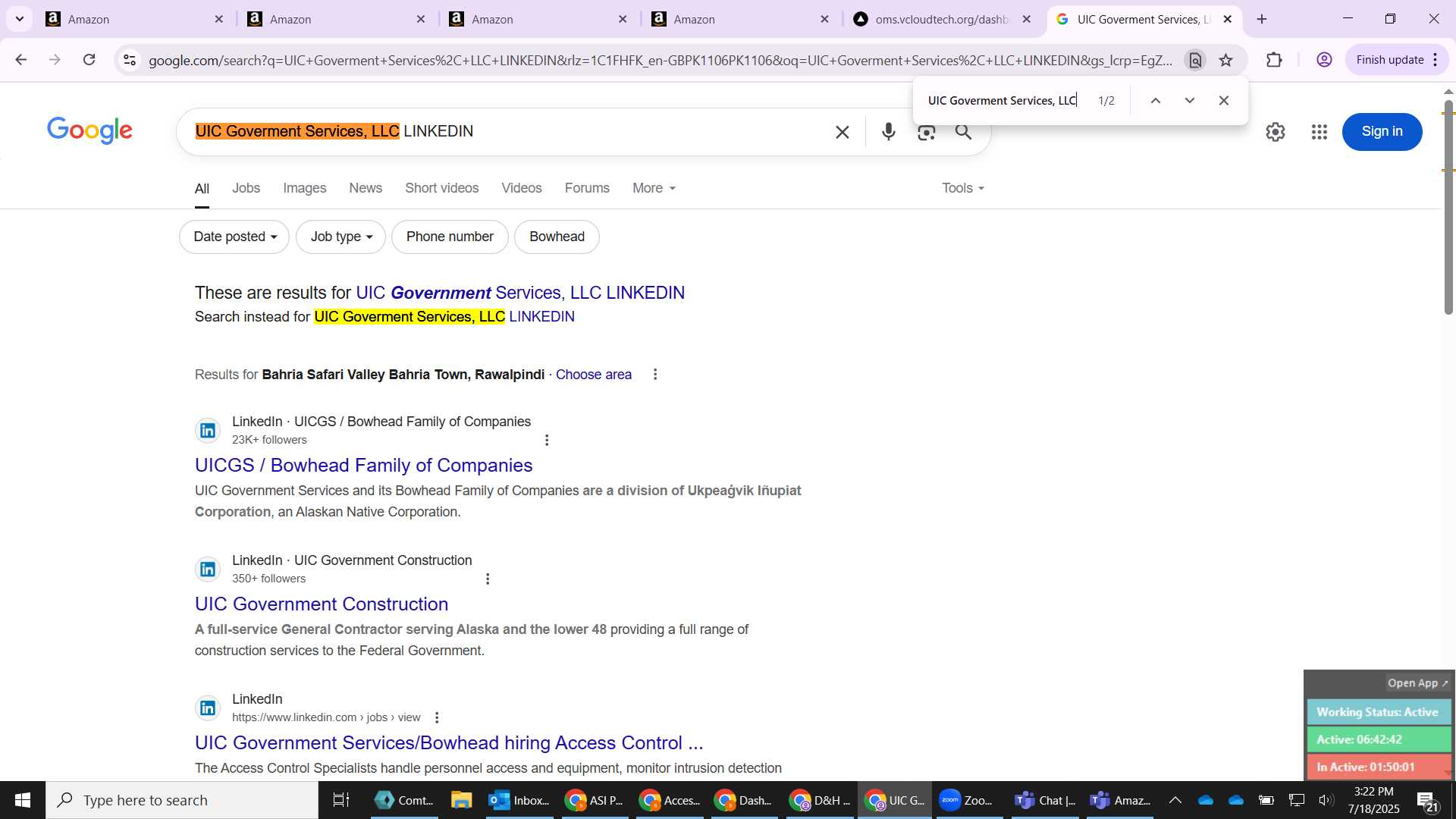Click the magnifier search button
1456x819 pixels.
(x=963, y=132)
